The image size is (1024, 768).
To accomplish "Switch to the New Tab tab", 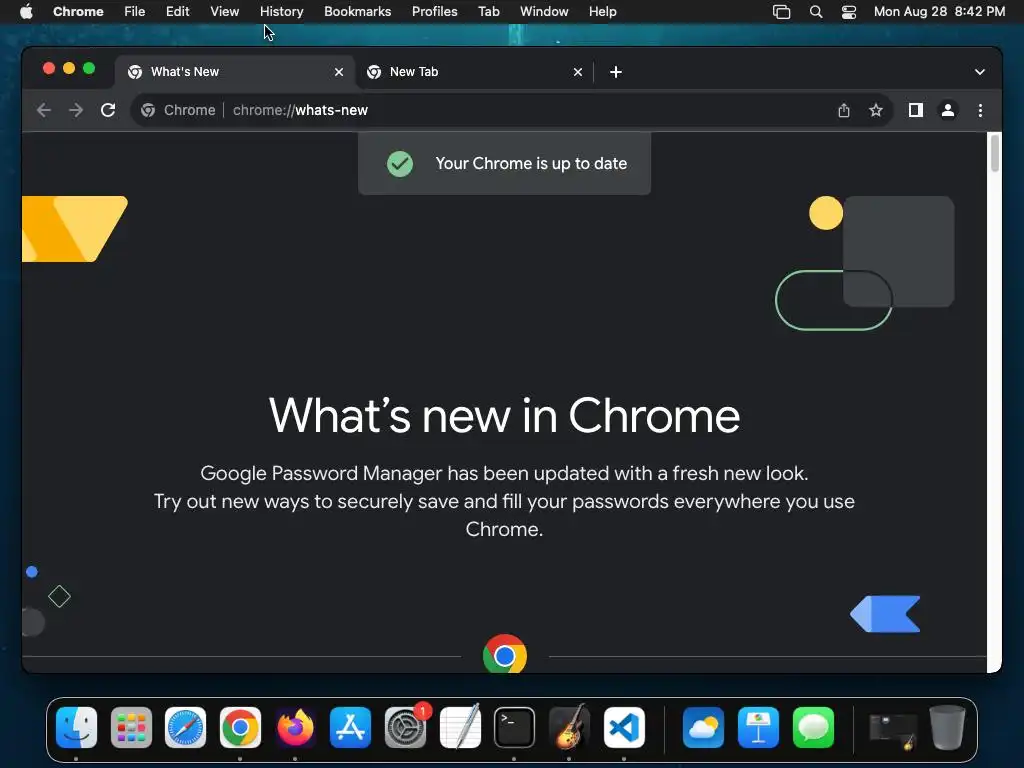I will (475, 72).
